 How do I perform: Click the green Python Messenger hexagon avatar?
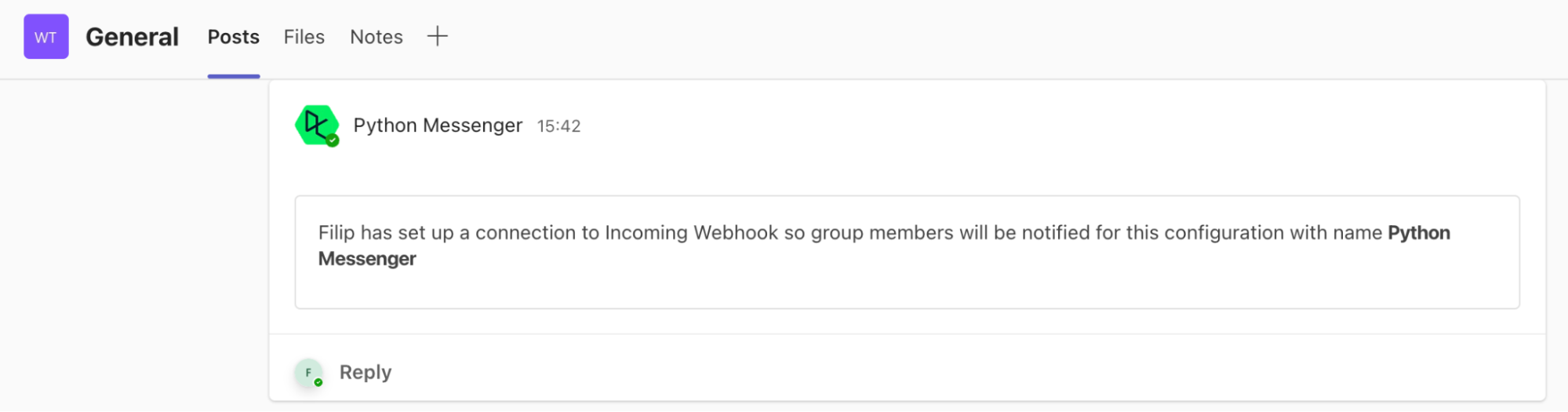(317, 126)
